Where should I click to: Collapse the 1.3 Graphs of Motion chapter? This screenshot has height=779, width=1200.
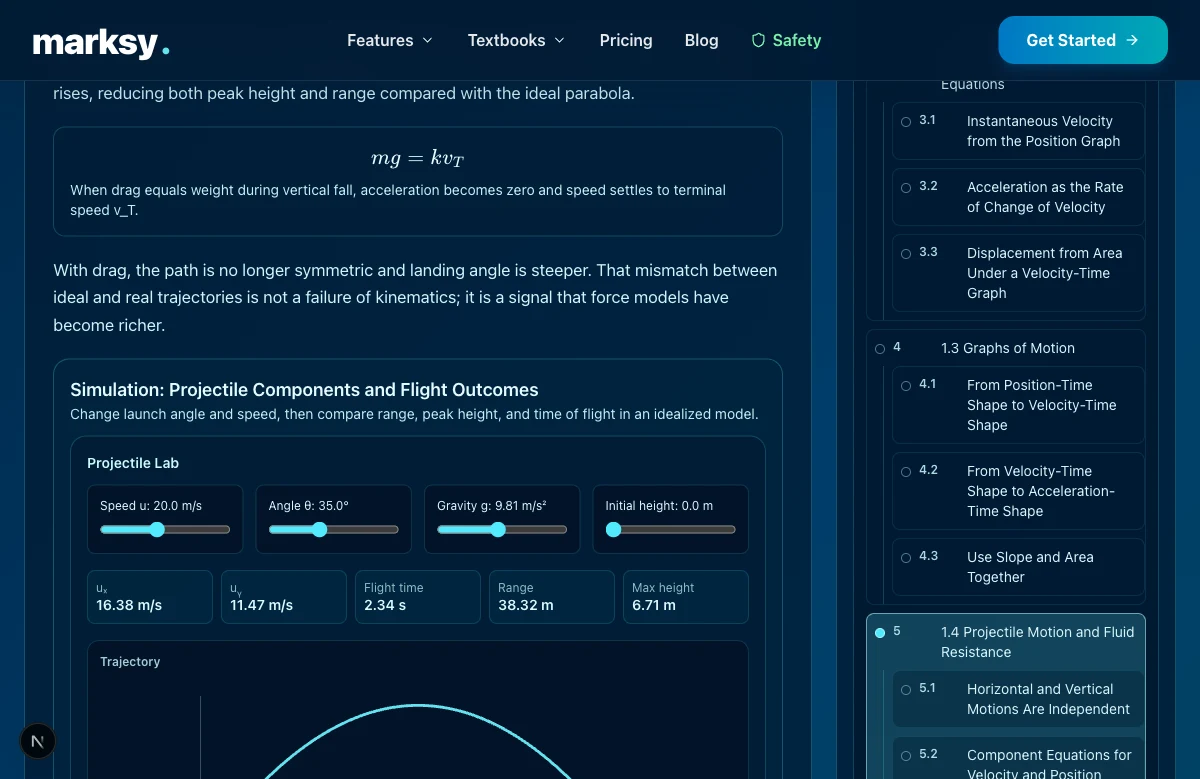click(x=1006, y=348)
